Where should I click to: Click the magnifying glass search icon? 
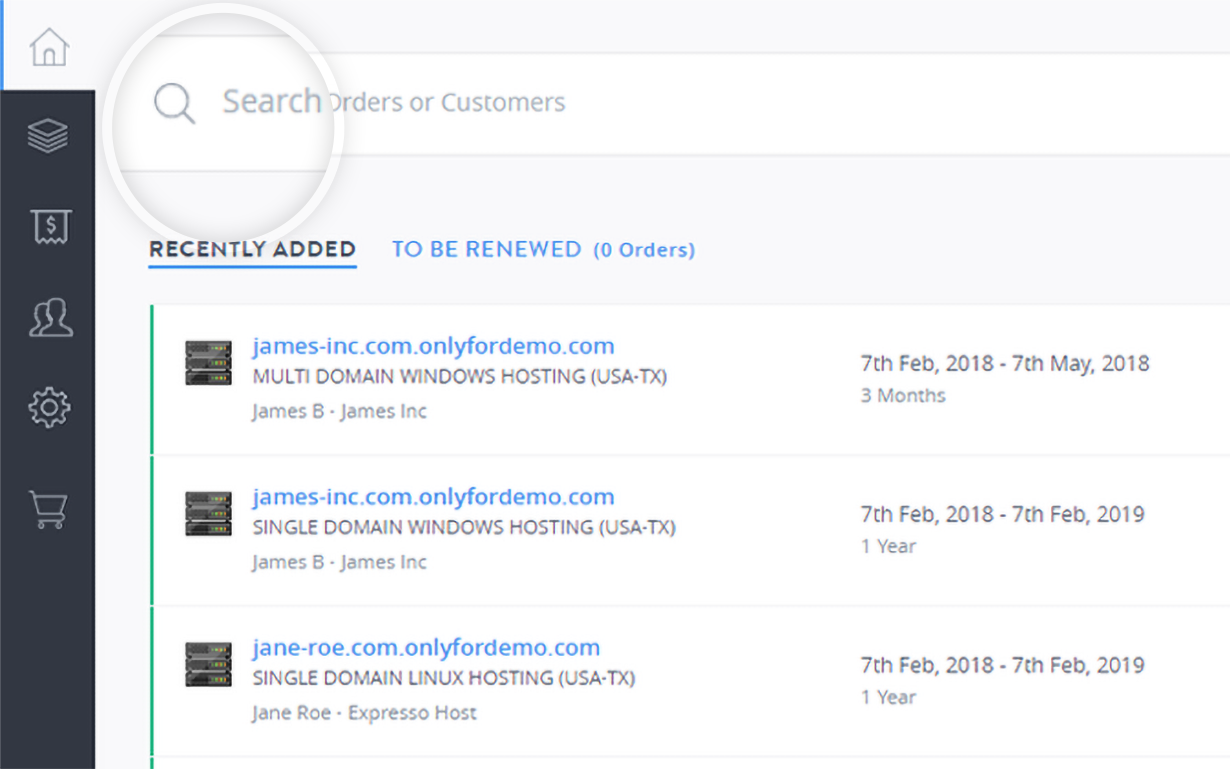(174, 103)
